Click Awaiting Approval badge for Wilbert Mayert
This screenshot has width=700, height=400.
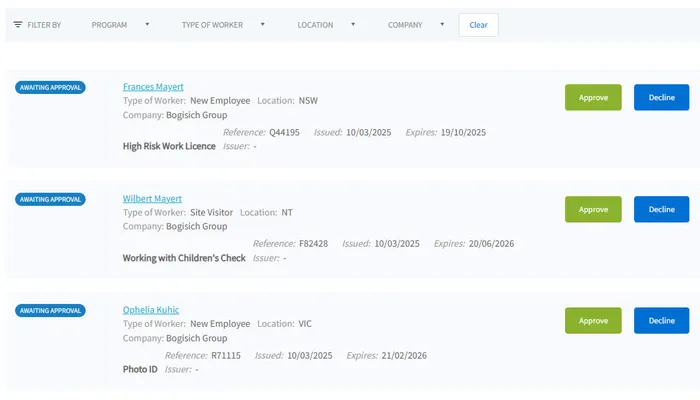pos(51,199)
